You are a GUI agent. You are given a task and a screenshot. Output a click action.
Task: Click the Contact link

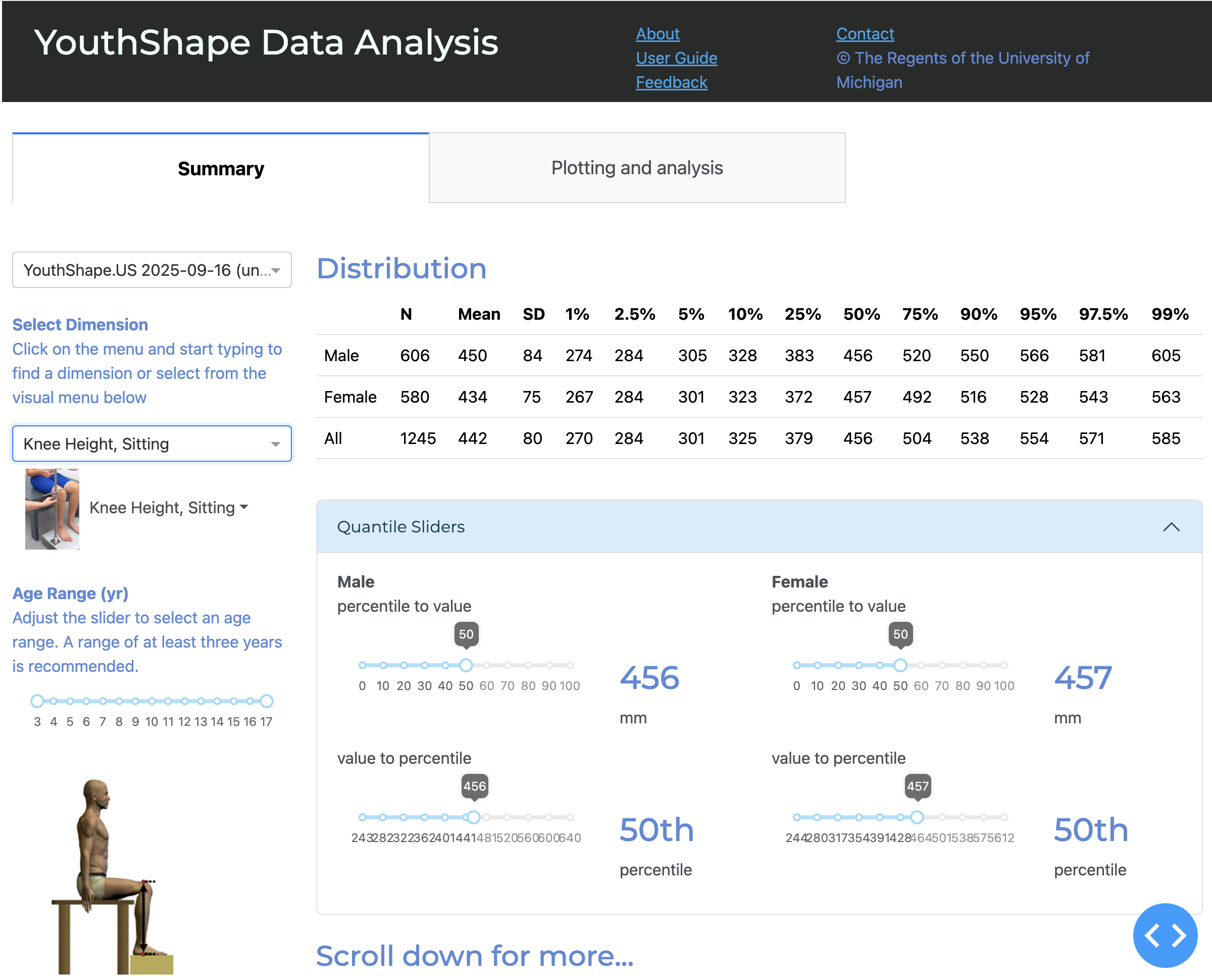865,34
